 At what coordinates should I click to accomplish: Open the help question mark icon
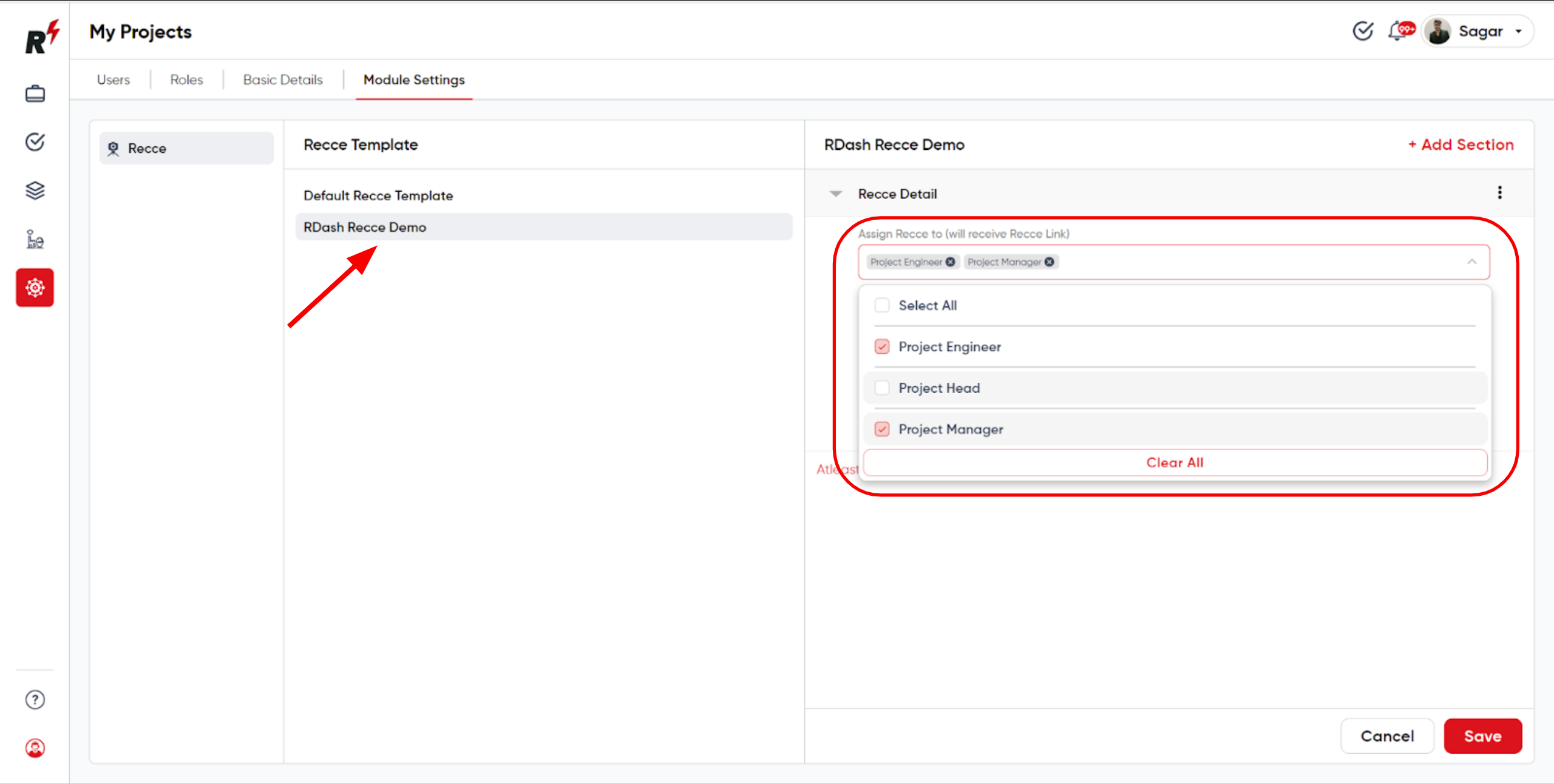coord(35,700)
